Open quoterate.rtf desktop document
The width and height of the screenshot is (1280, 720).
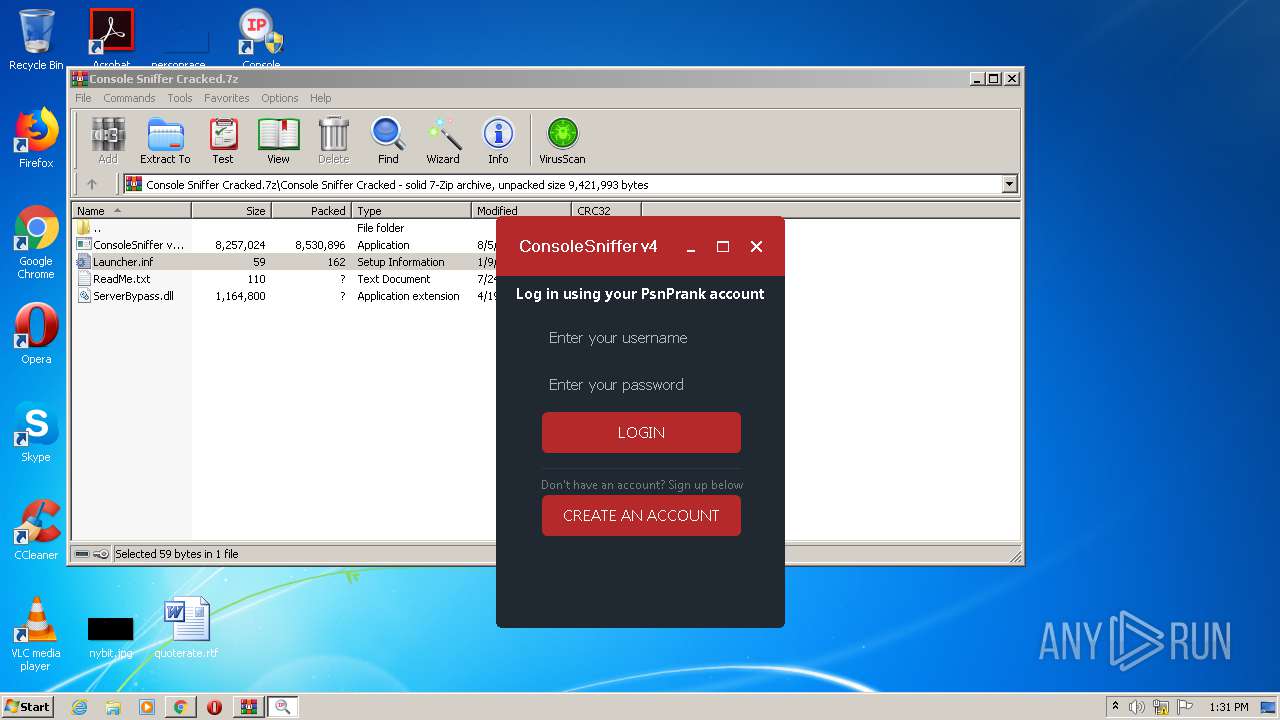(186, 628)
